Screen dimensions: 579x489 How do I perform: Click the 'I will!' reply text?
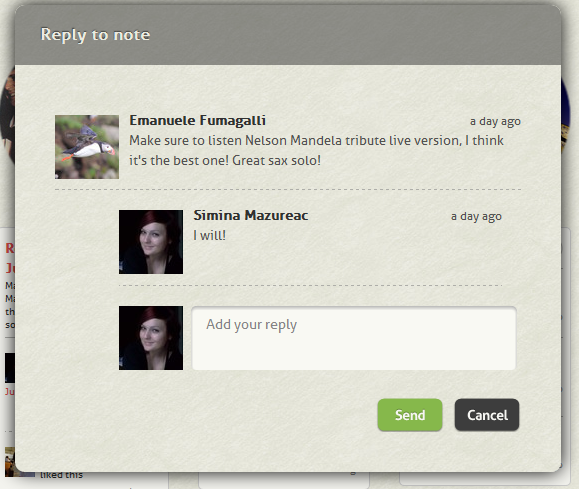click(x=209, y=235)
